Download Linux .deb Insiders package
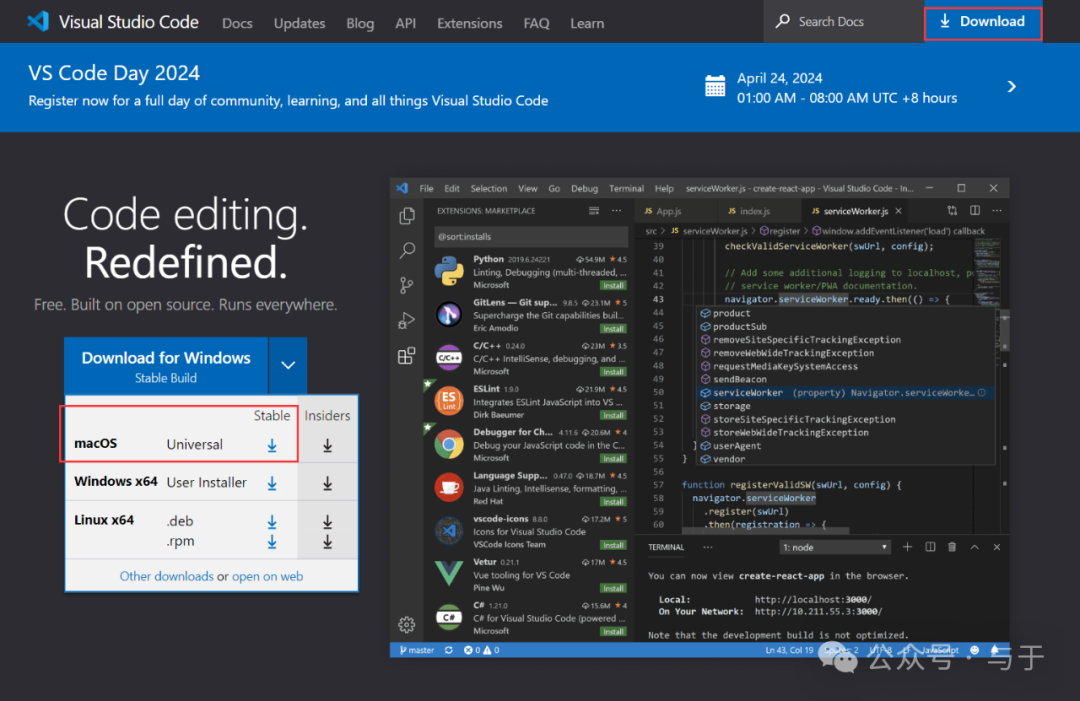 328,522
